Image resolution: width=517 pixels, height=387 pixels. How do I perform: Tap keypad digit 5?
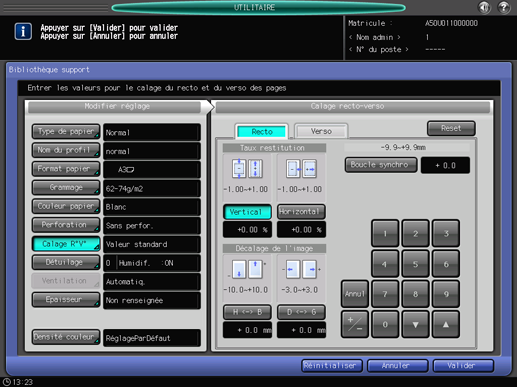click(x=415, y=264)
